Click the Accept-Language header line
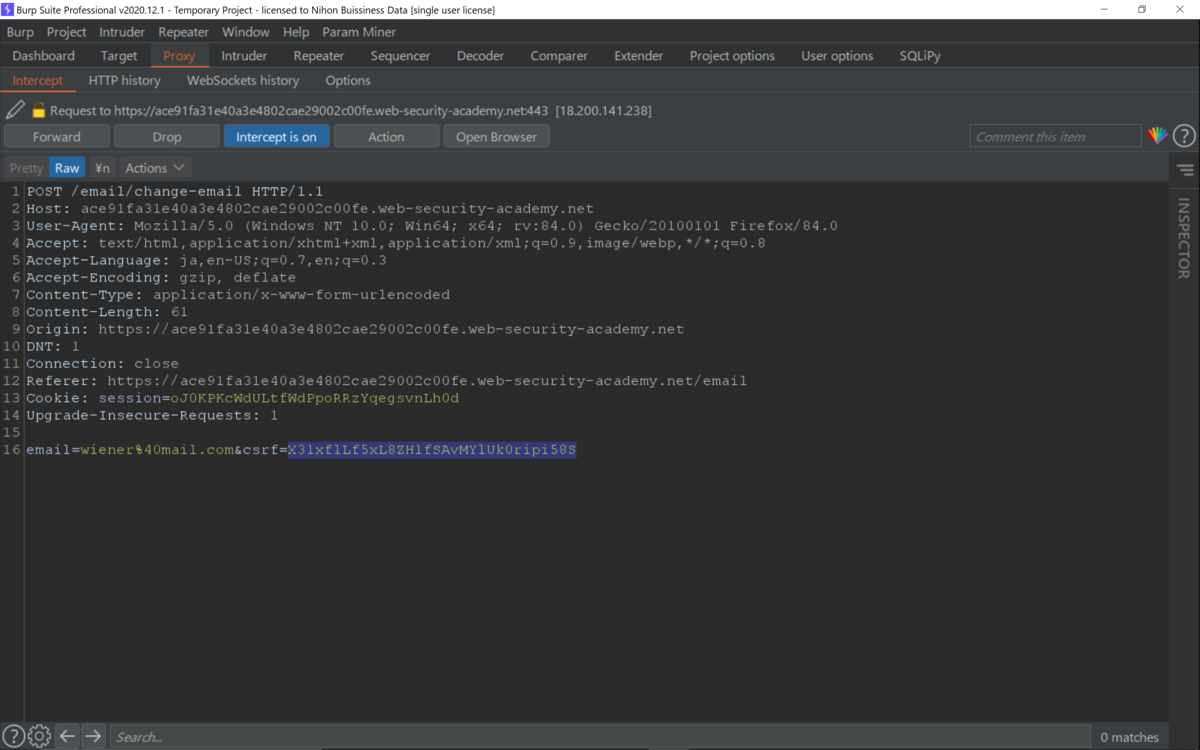 pos(207,260)
